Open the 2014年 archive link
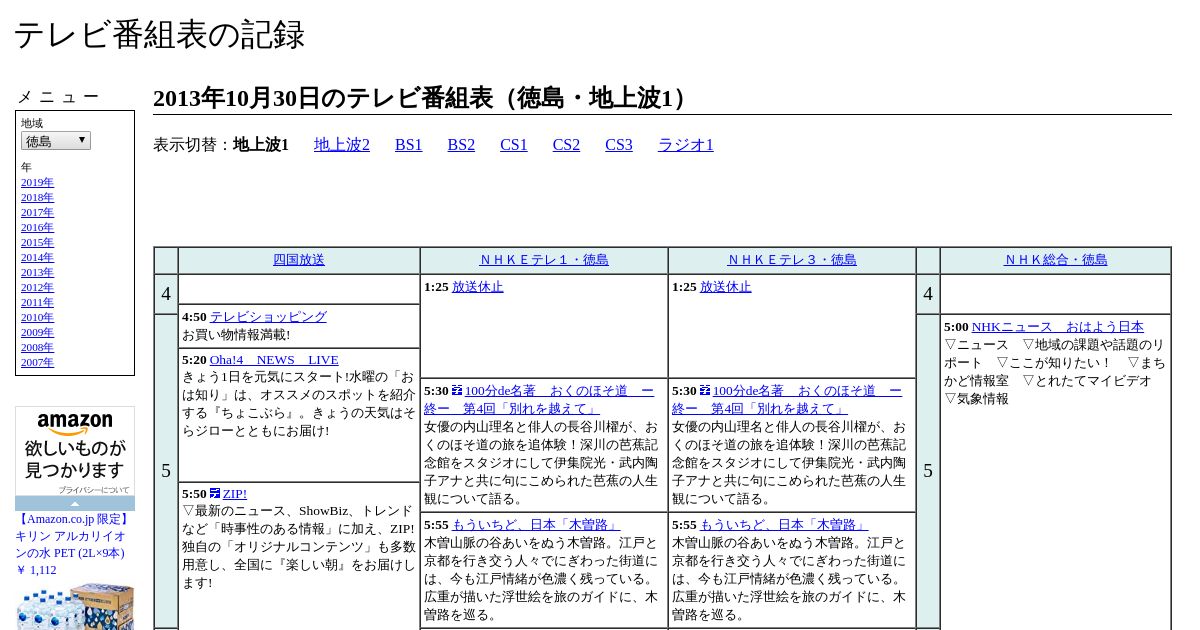The image size is (1200, 630). [x=37, y=257]
